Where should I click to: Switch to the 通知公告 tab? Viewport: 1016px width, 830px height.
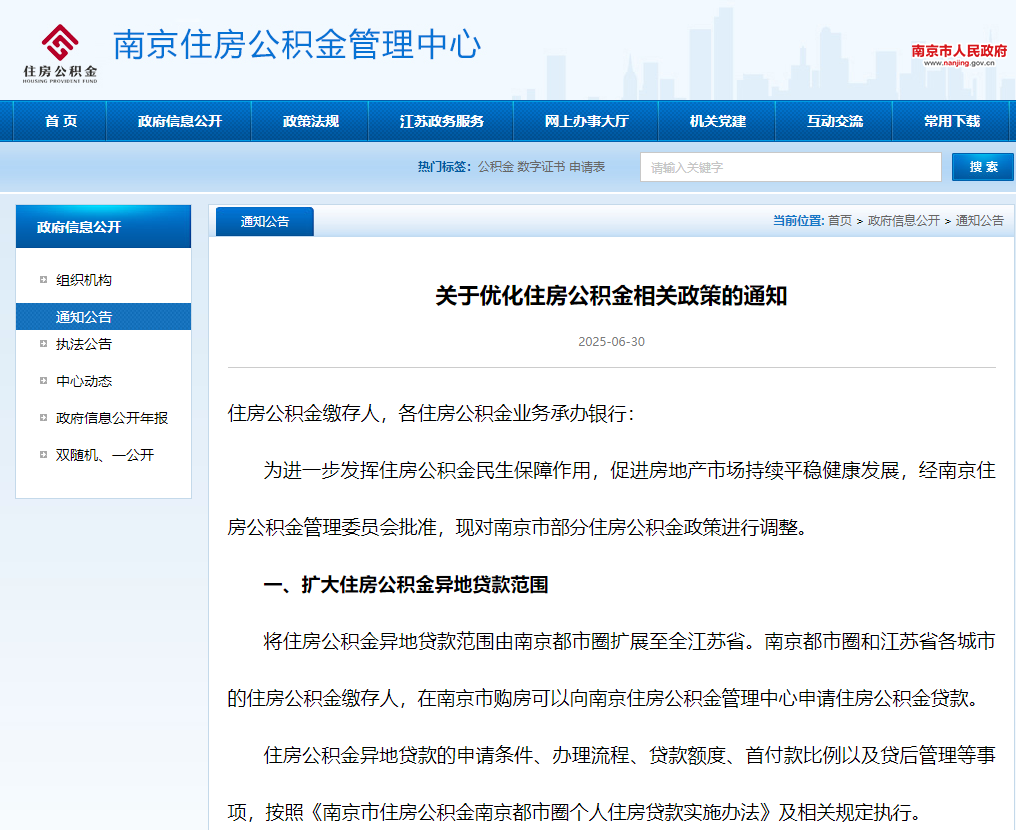click(x=263, y=220)
